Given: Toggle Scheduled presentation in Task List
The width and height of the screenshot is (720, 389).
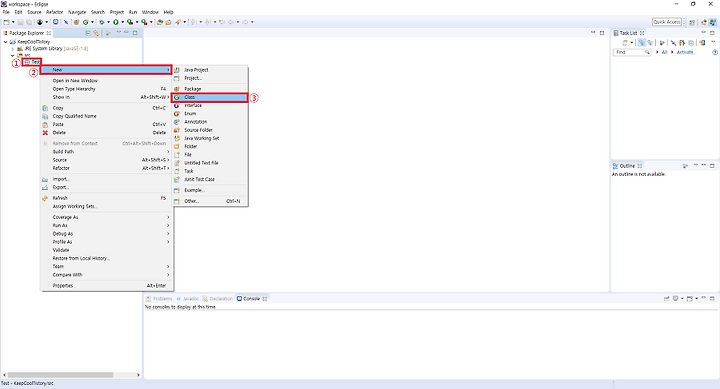Looking at the screenshot, I should (650, 42).
